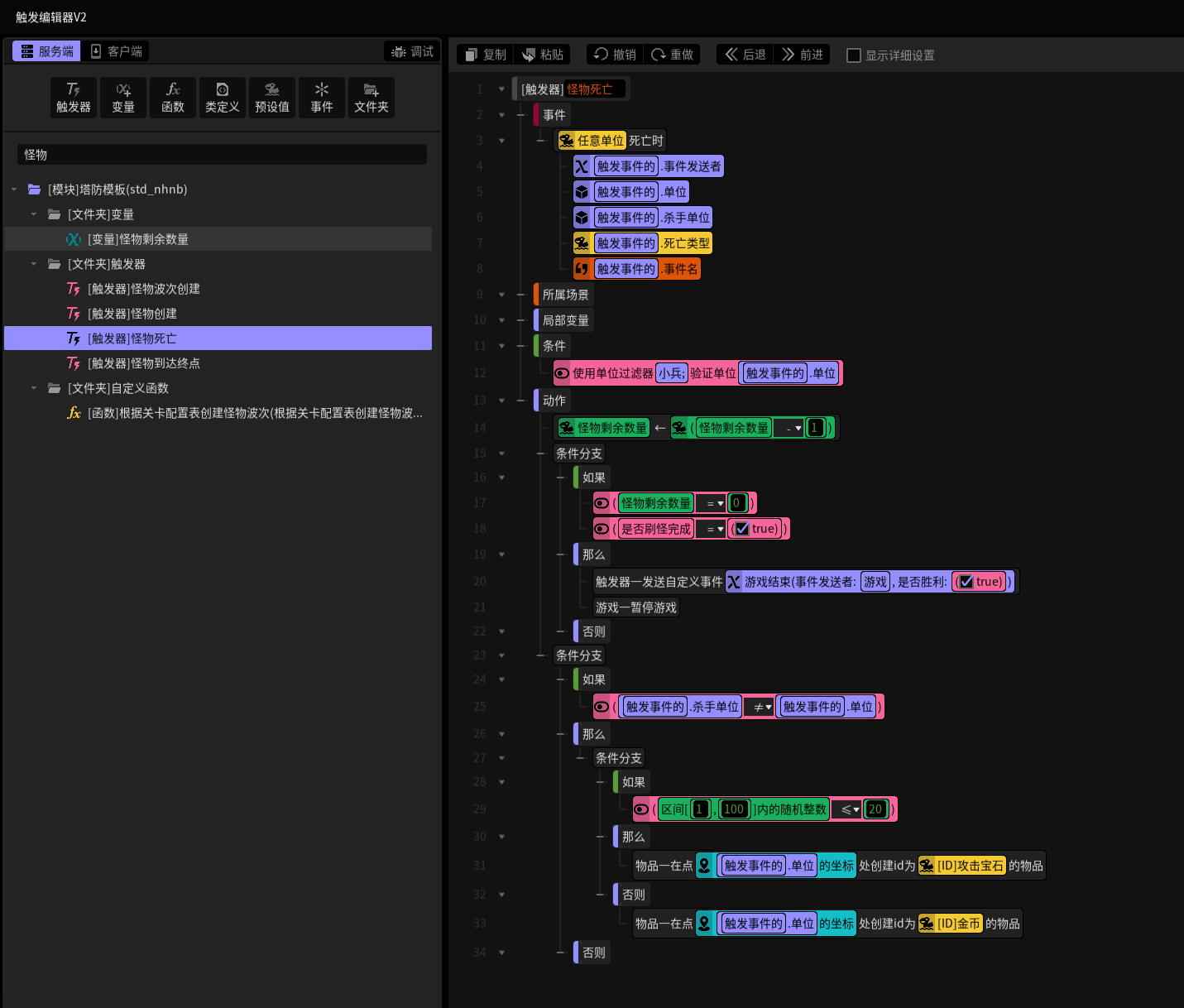Click the 局部变量 section header
The width and height of the screenshot is (1184, 1008).
(564, 320)
